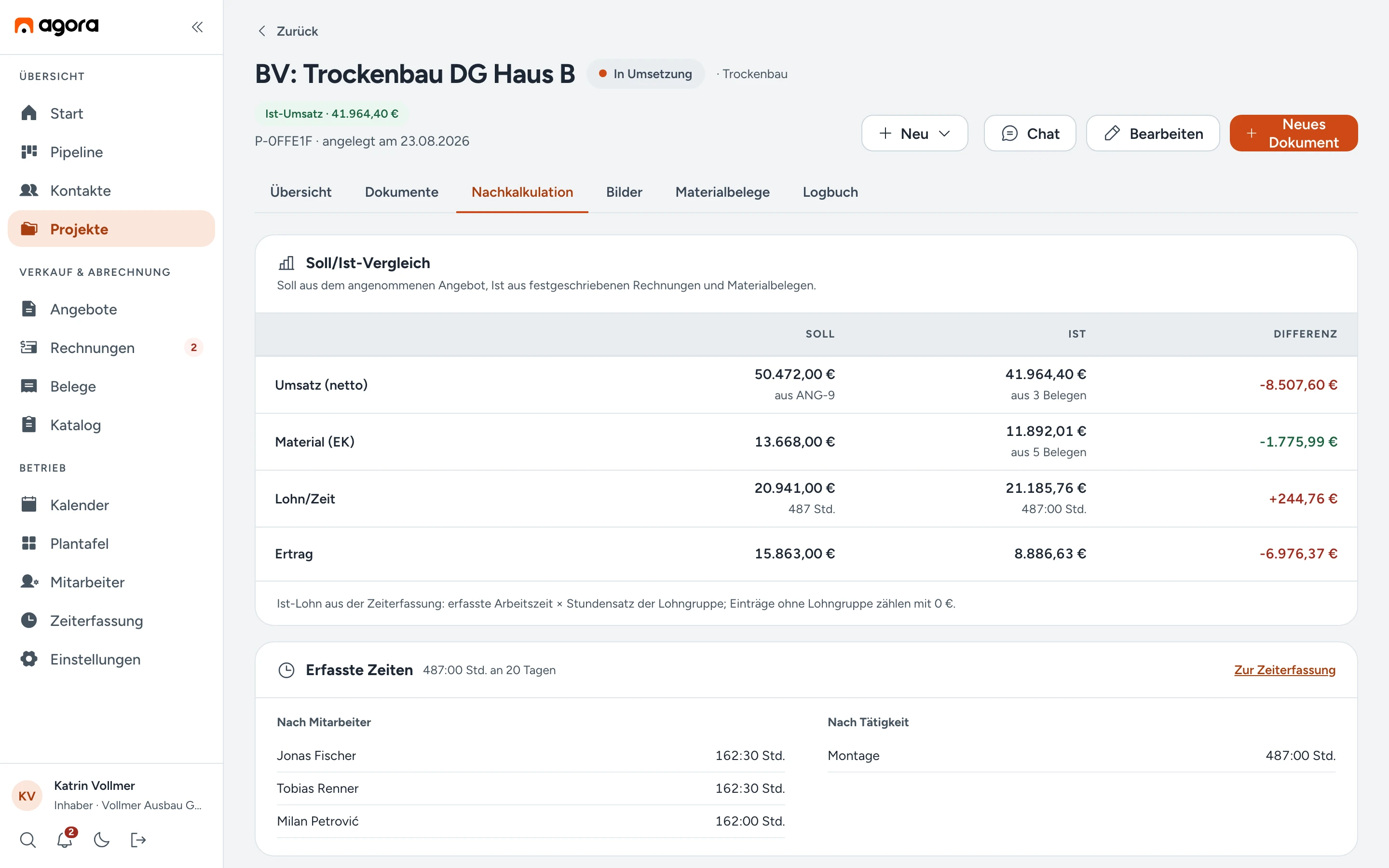Open the Materialbelege tab
Image resolution: width=1389 pixels, height=868 pixels.
point(722,192)
